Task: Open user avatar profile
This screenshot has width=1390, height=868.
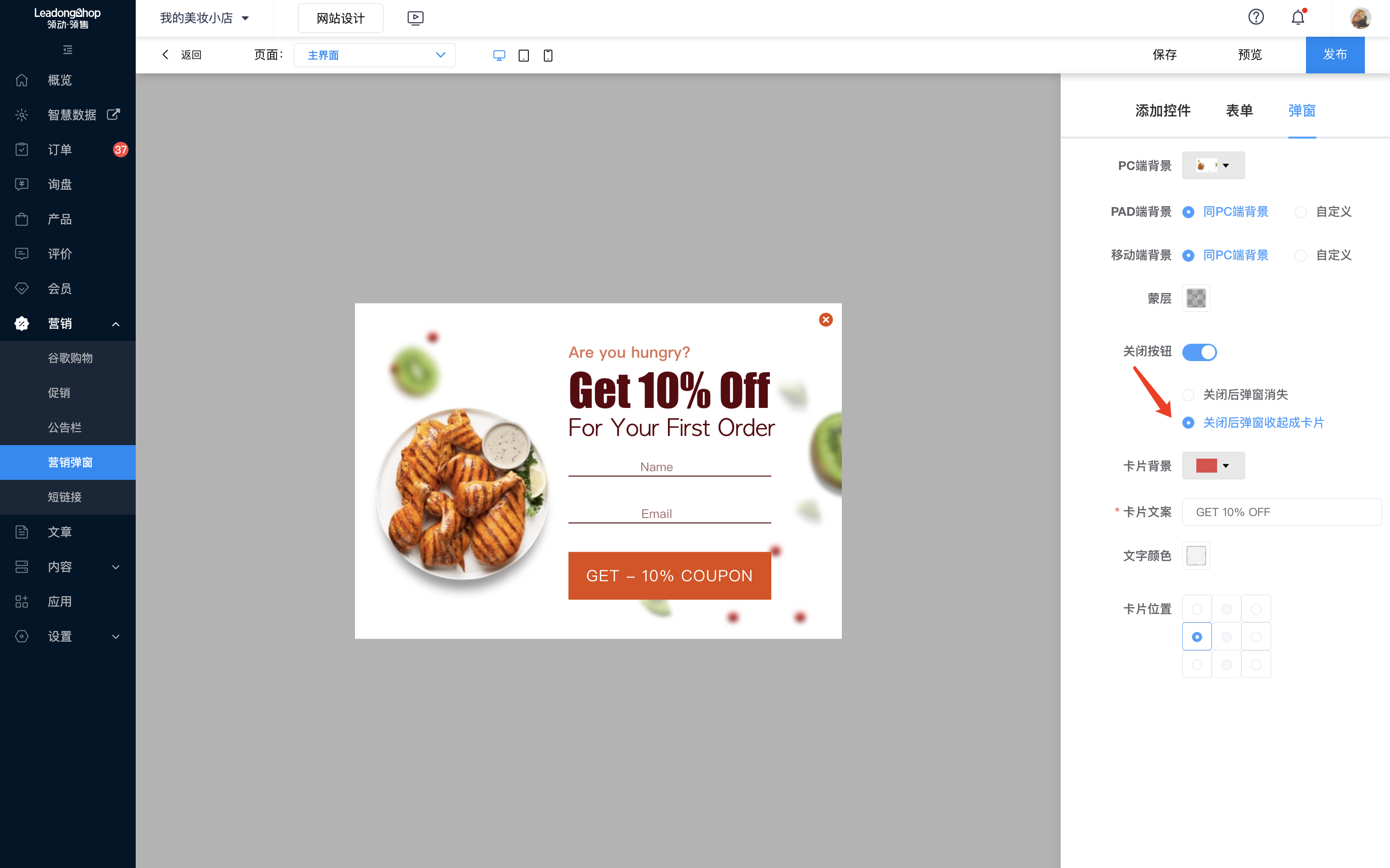Action: coord(1360,18)
